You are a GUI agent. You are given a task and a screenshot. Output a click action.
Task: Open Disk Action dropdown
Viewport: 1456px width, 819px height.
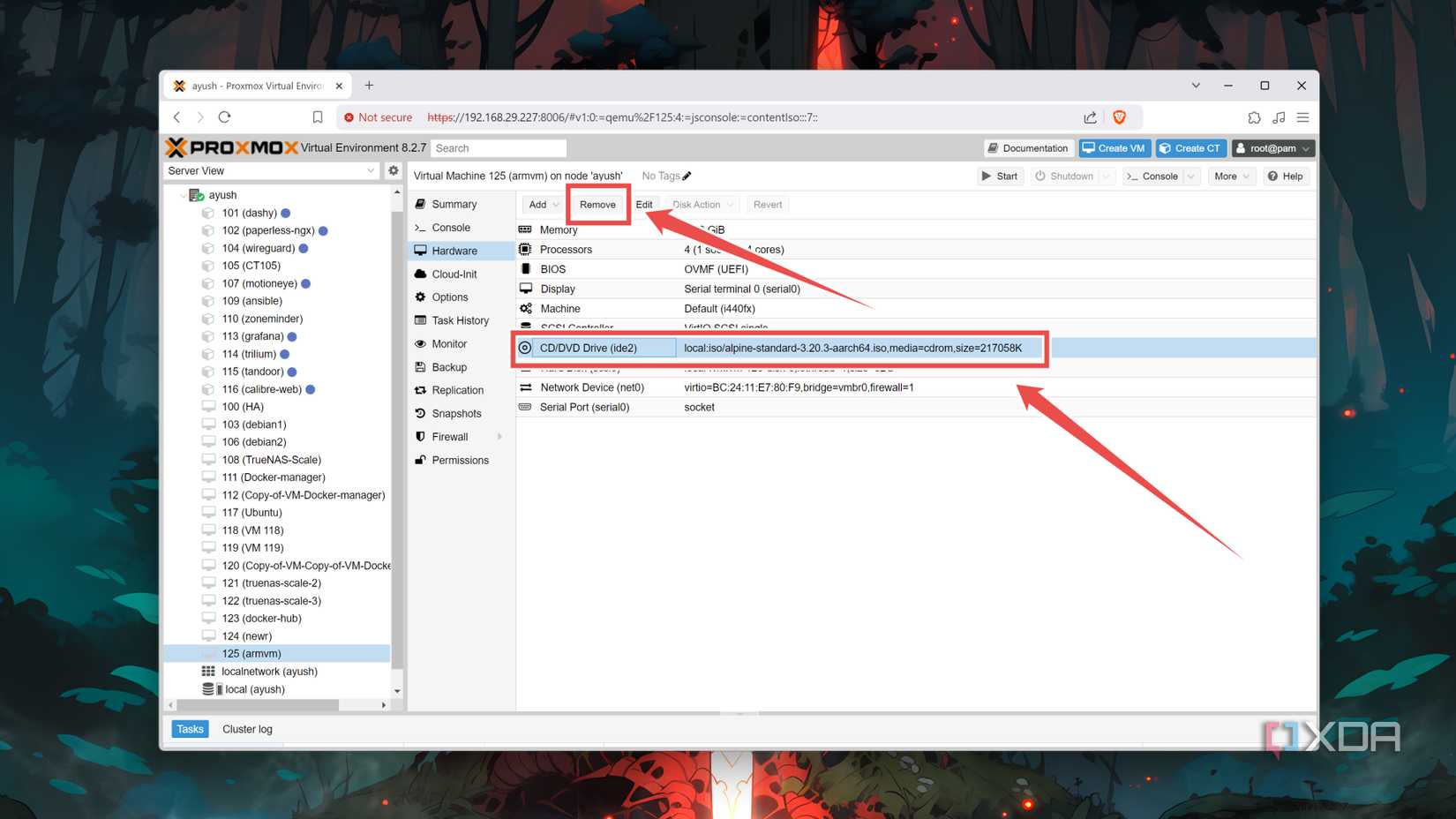pos(702,205)
